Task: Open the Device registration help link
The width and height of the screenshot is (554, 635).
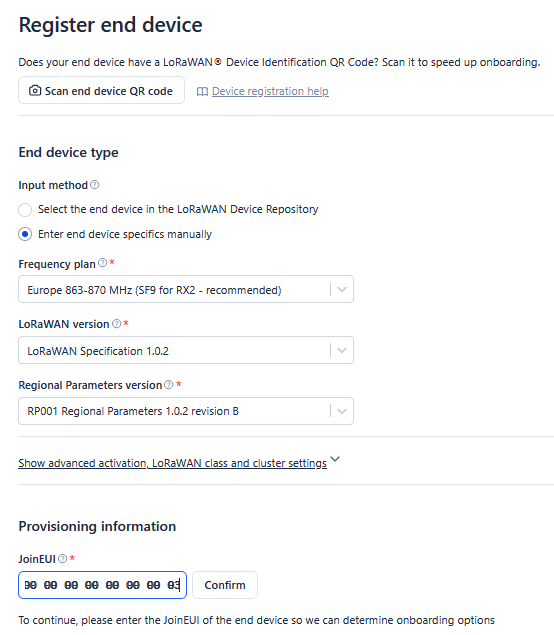Action: [x=270, y=92]
